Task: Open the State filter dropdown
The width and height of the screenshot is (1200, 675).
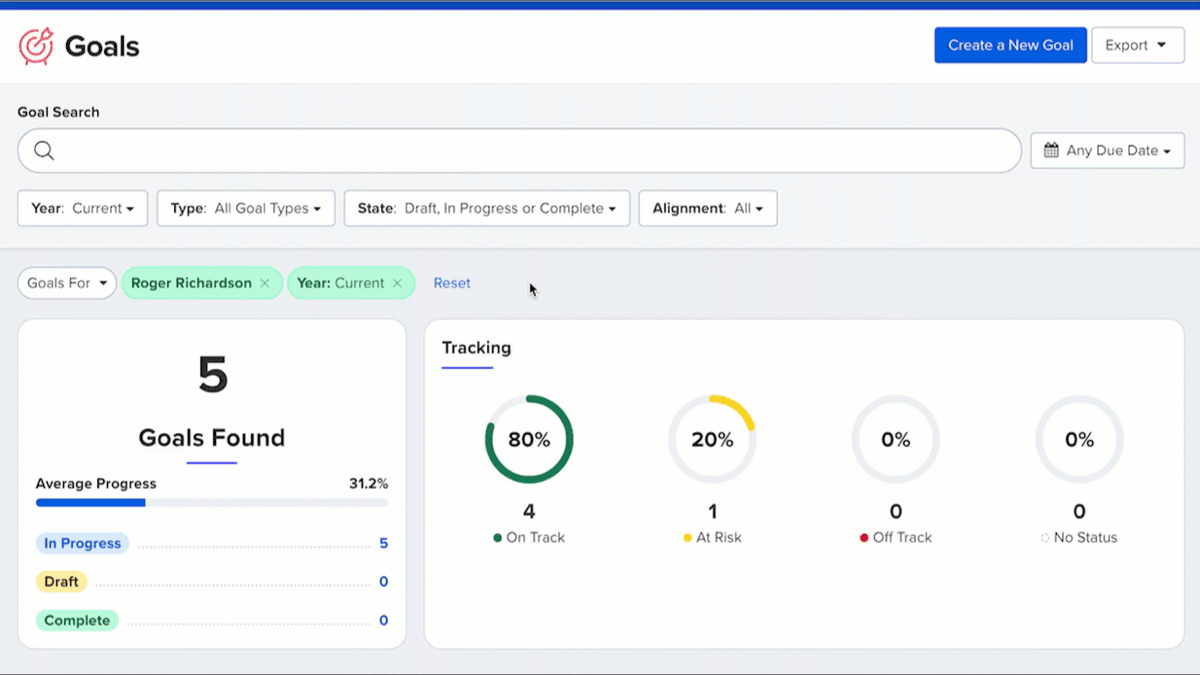Action: (487, 209)
